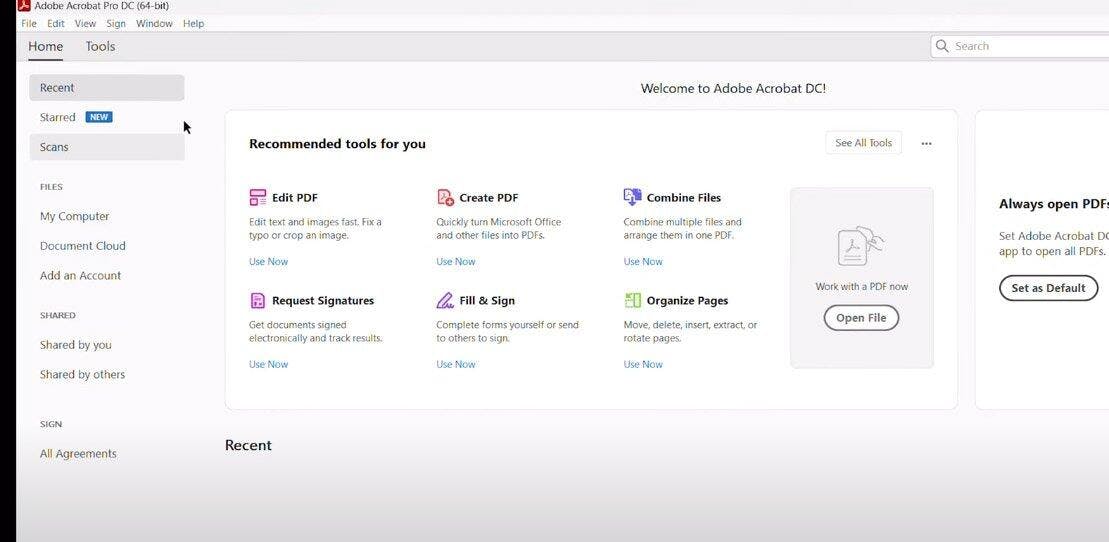This screenshot has width=1109, height=542.
Task: Click the Set as Default button
Action: 1048,288
